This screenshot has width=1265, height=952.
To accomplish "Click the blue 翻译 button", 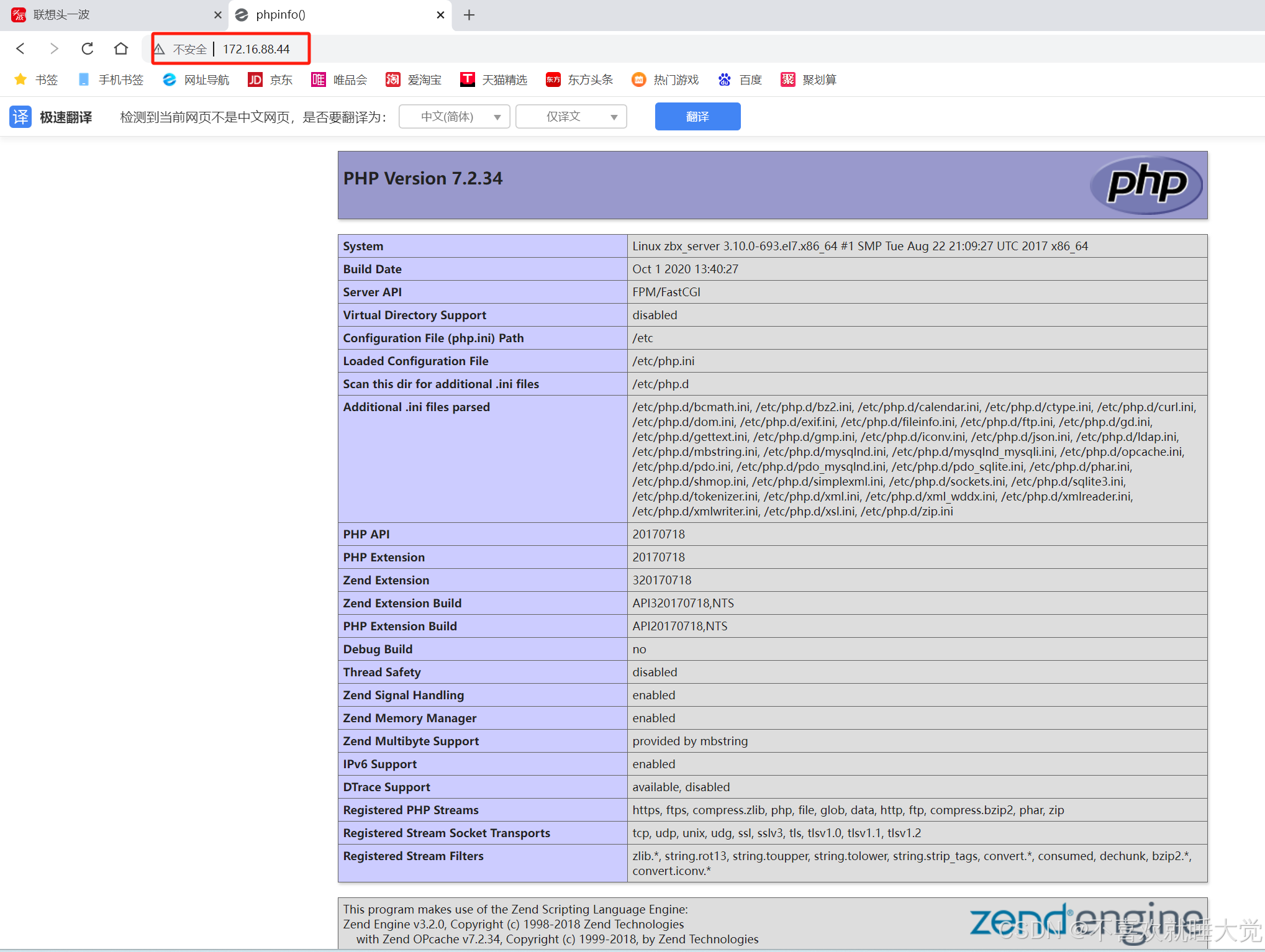I will 697,117.
